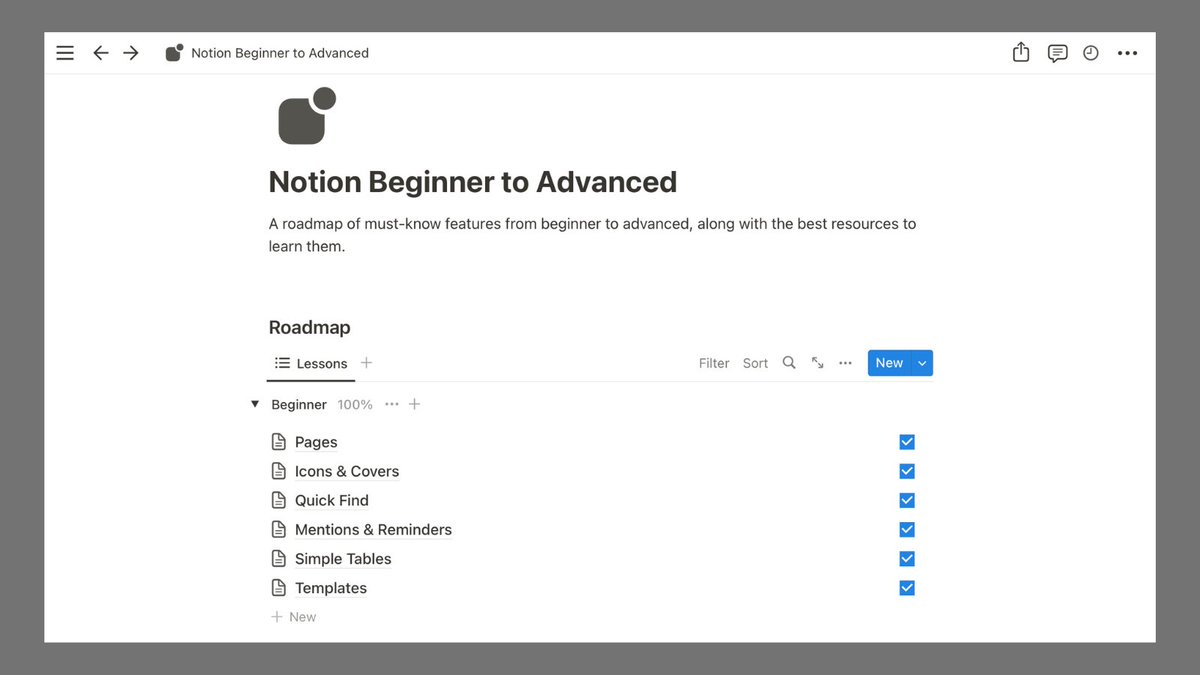
Task: Click the page icon beside Simple Tables
Action: (279, 558)
